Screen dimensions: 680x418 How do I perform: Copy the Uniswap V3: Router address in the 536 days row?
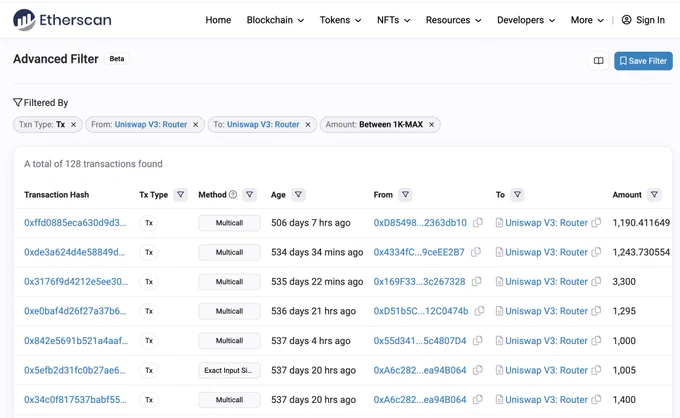596,311
